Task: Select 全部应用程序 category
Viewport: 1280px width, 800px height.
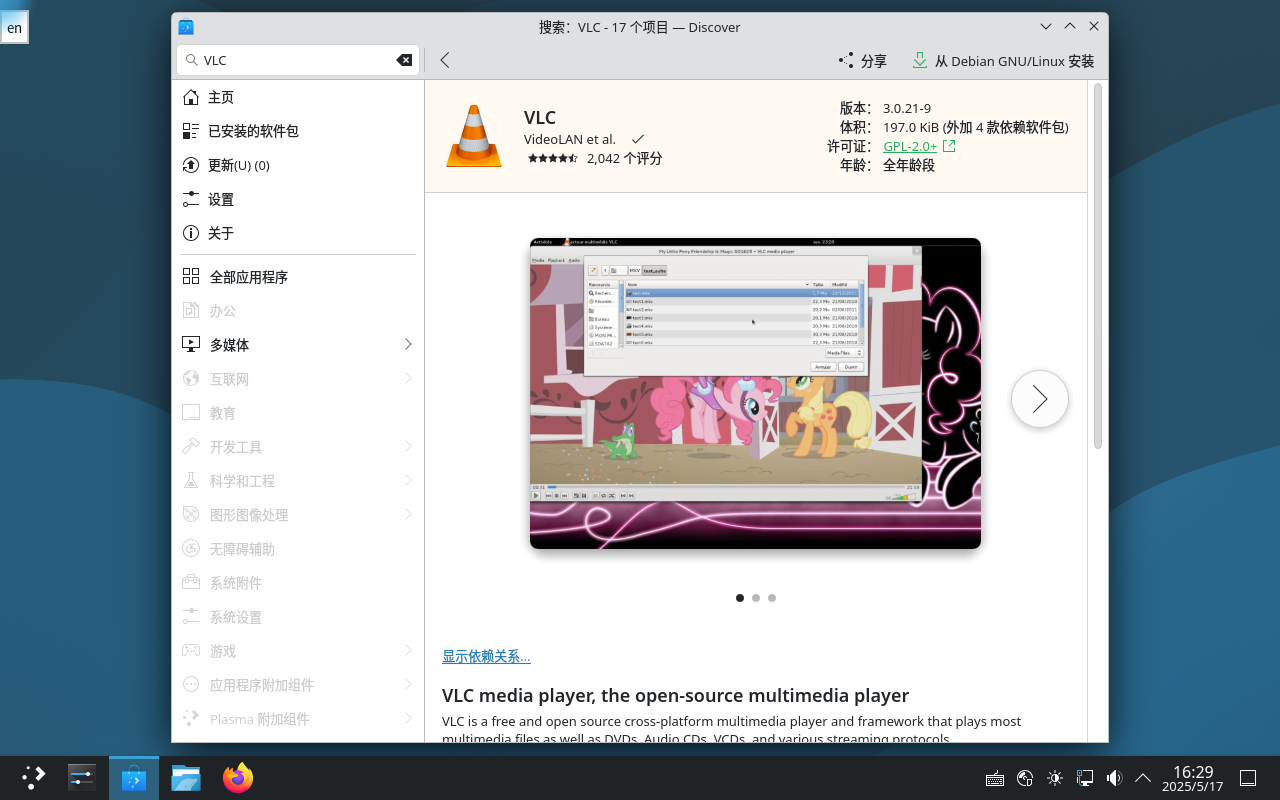Action: coord(298,277)
